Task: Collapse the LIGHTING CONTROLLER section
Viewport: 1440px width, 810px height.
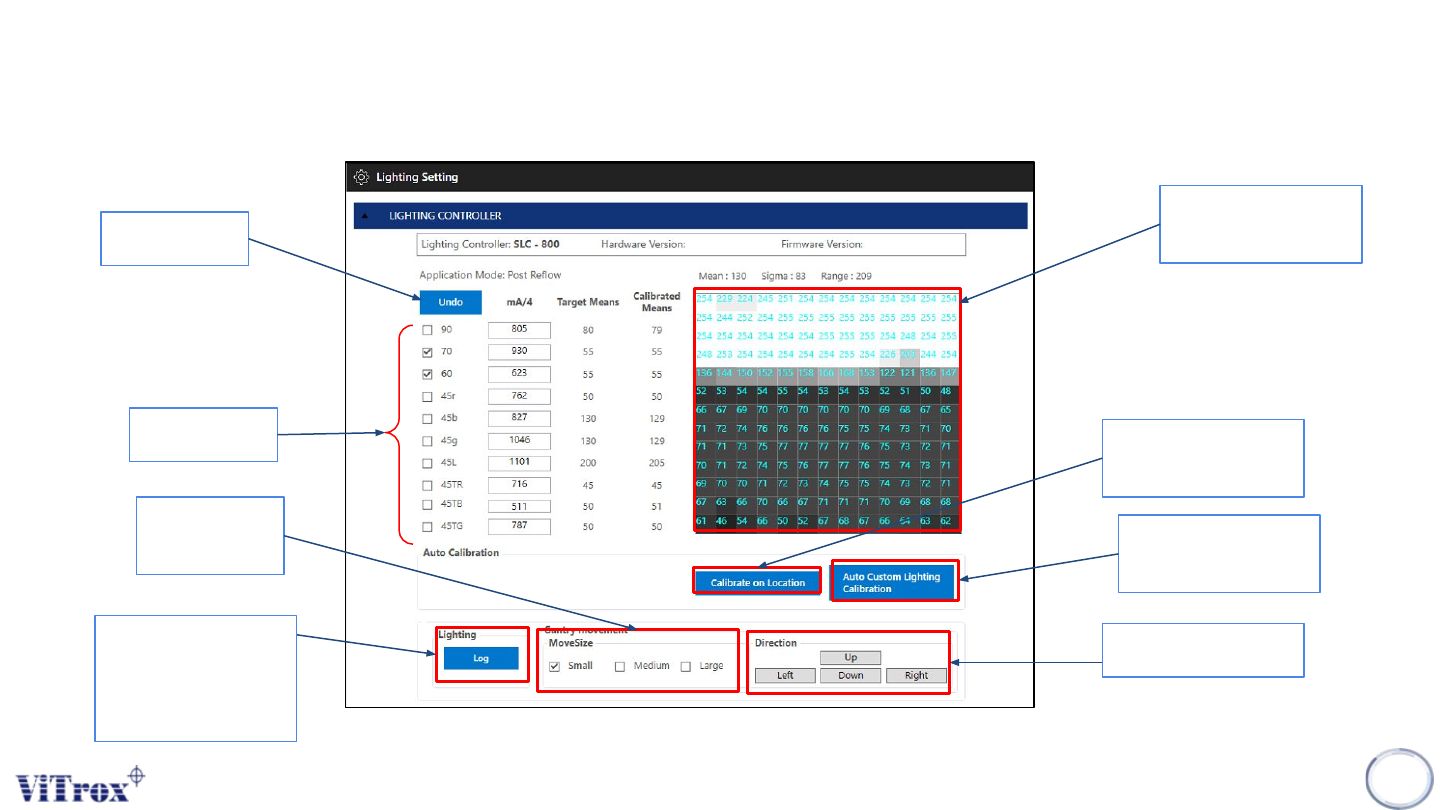Action: point(363,216)
